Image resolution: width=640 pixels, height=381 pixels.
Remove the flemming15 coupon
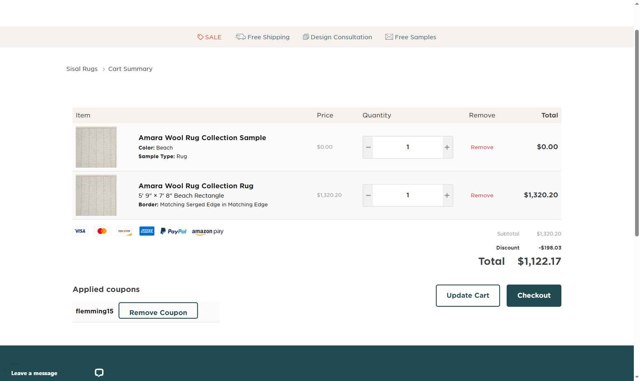pos(158,312)
